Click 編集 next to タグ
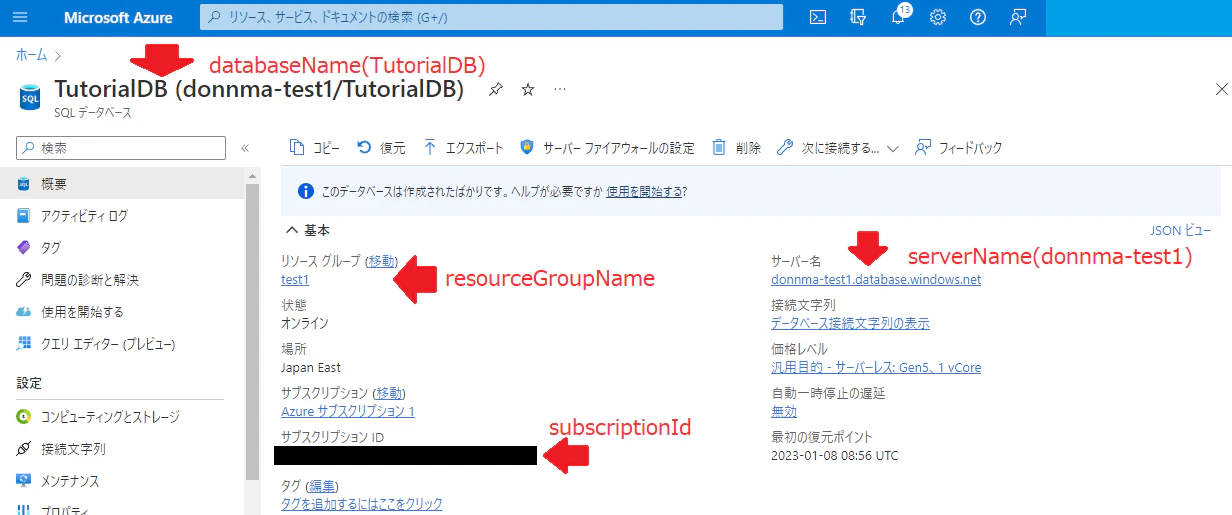This screenshot has height=515, width=1232. click(322, 486)
